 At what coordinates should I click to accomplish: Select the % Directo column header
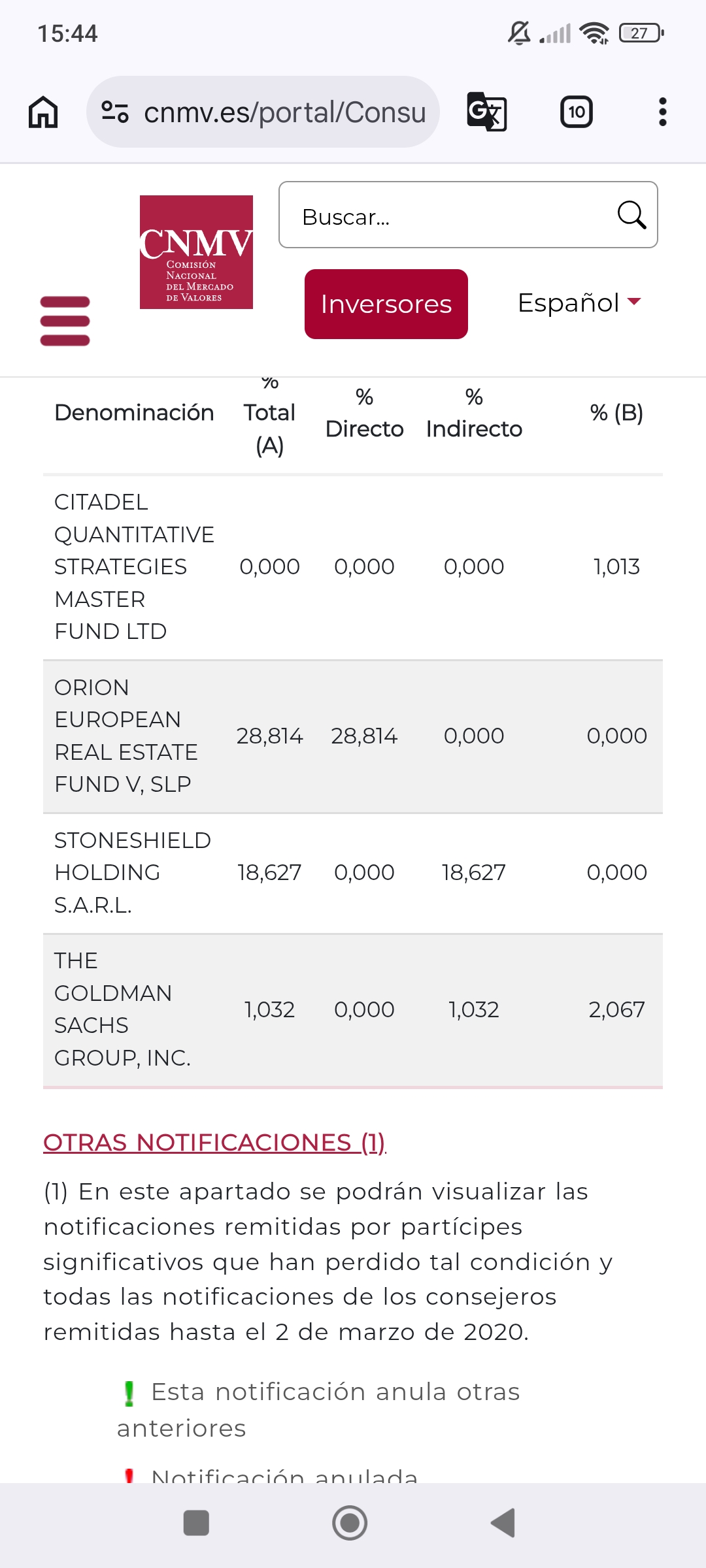[x=364, y=413]
